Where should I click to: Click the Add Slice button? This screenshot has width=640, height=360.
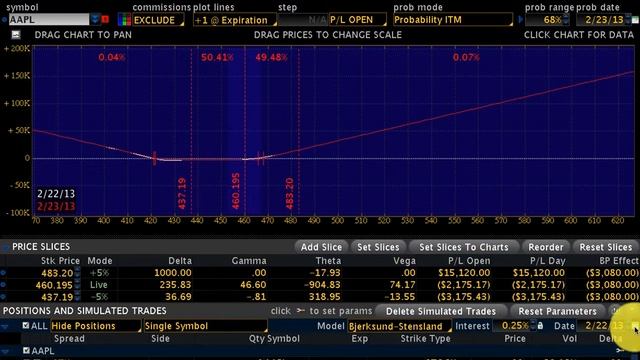(x=321, y=247)
